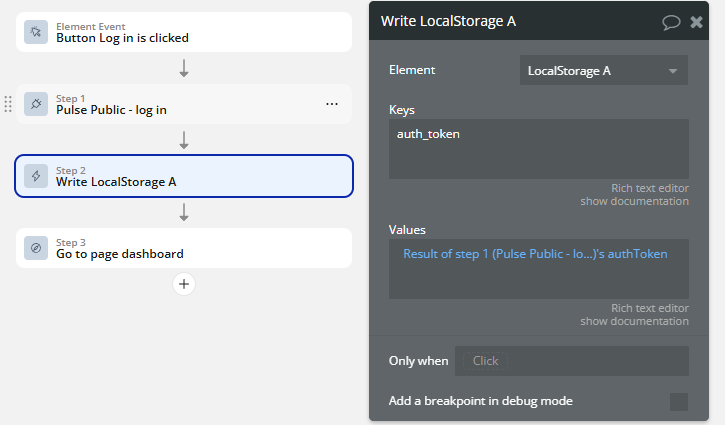Close the Write LocalStorage A panel
This screenshot has height=425, width=725.
pyautogui.click(x=697, y=22)
